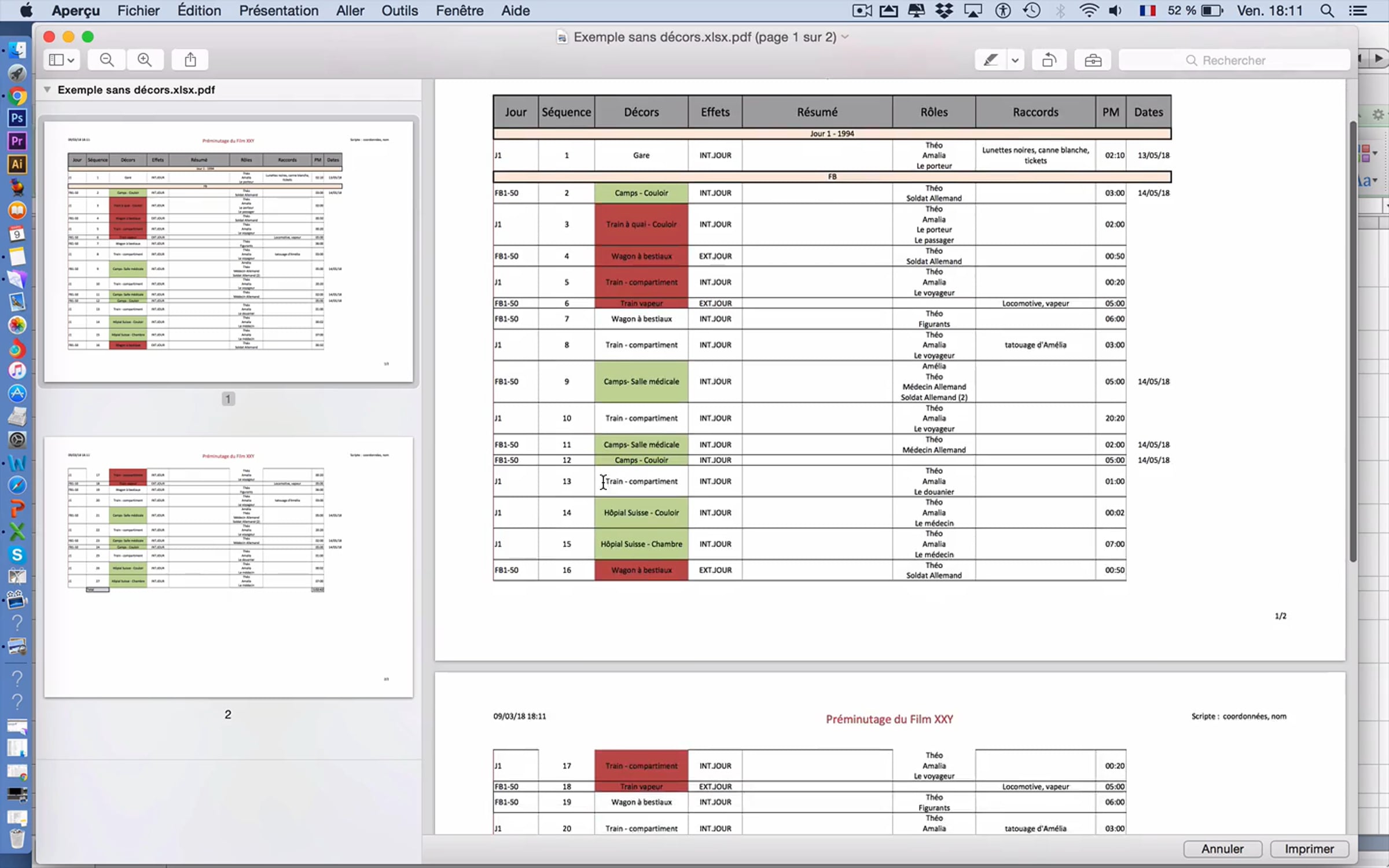Click the document vertical scrollbar
The height and width of the screenshot is (868, 1389).
1353,341
